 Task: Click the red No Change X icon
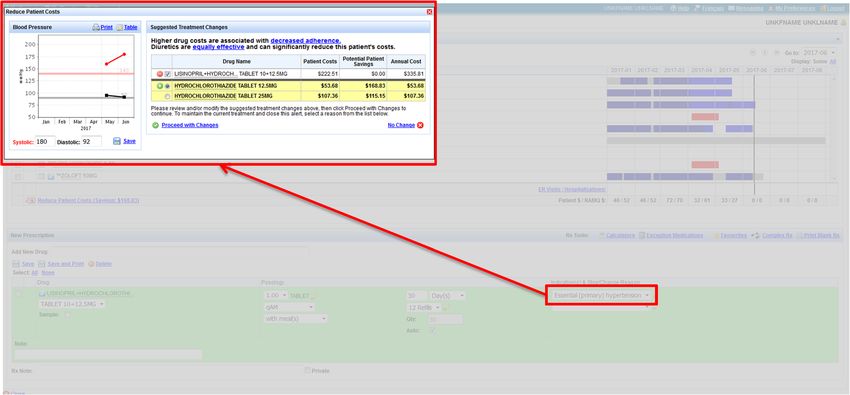420,125
